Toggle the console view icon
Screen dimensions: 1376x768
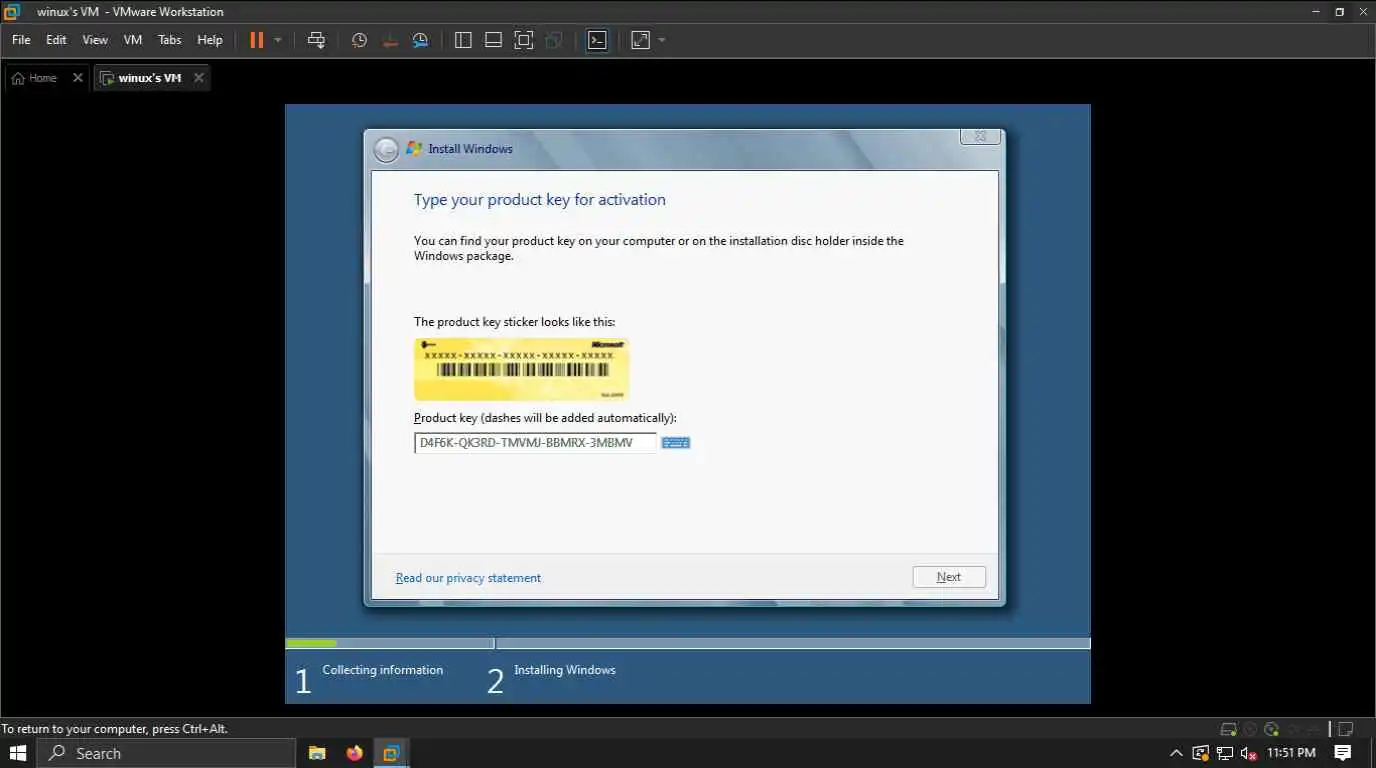tap(597, 40)
